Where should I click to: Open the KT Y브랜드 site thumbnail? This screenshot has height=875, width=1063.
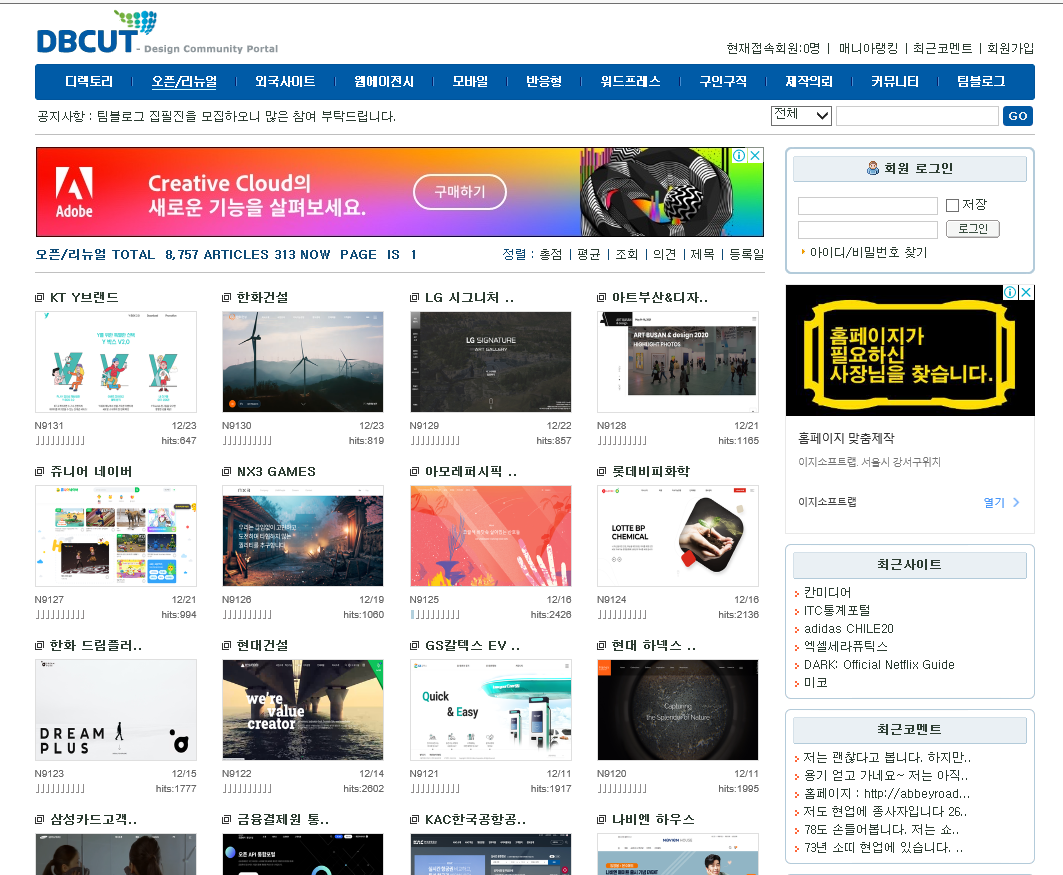[x=116, y=362]
